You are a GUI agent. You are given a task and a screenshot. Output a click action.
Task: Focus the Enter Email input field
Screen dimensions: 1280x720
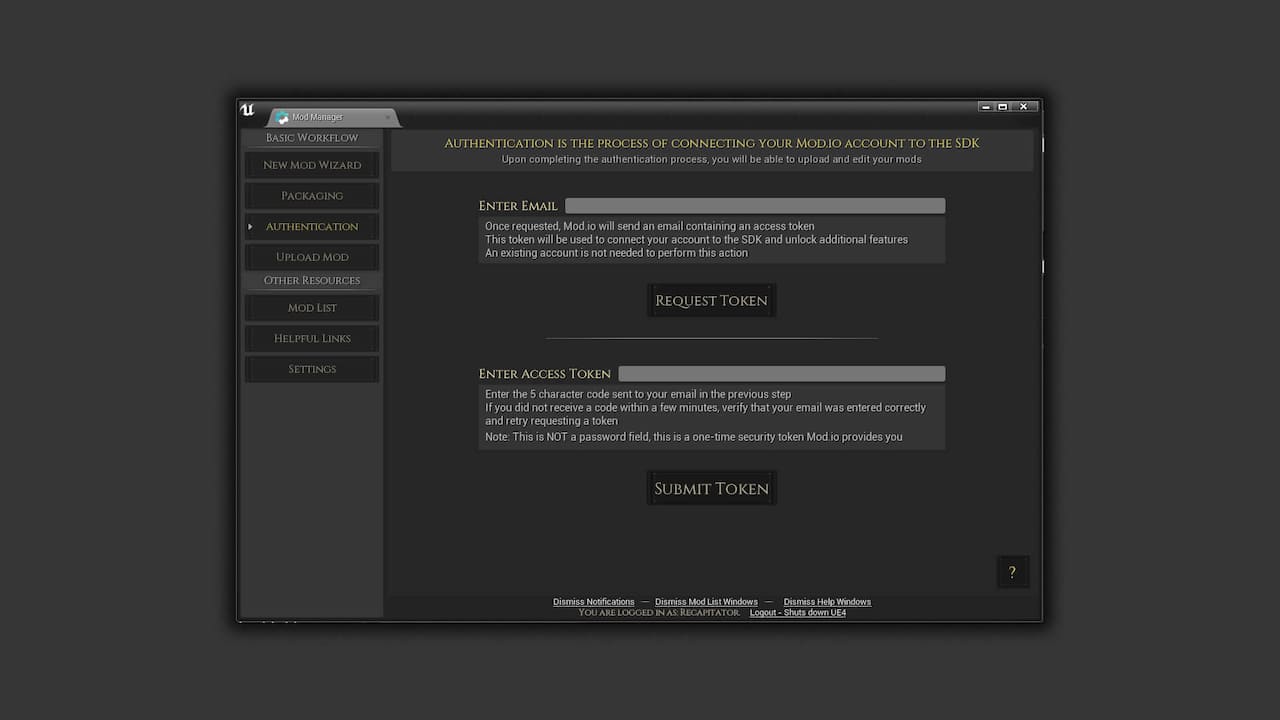(x=755, y=206)
